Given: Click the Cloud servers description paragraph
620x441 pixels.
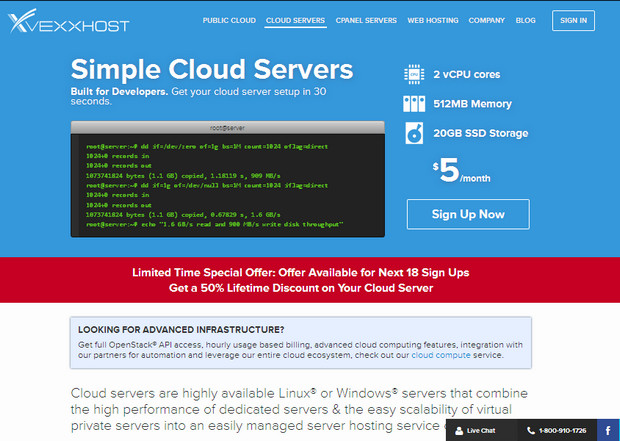Looking at the screenshot, I should (x=299, y=409).
